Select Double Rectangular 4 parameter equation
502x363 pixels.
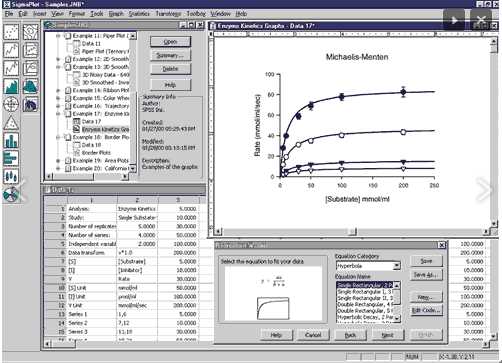(x=365, y=304)
